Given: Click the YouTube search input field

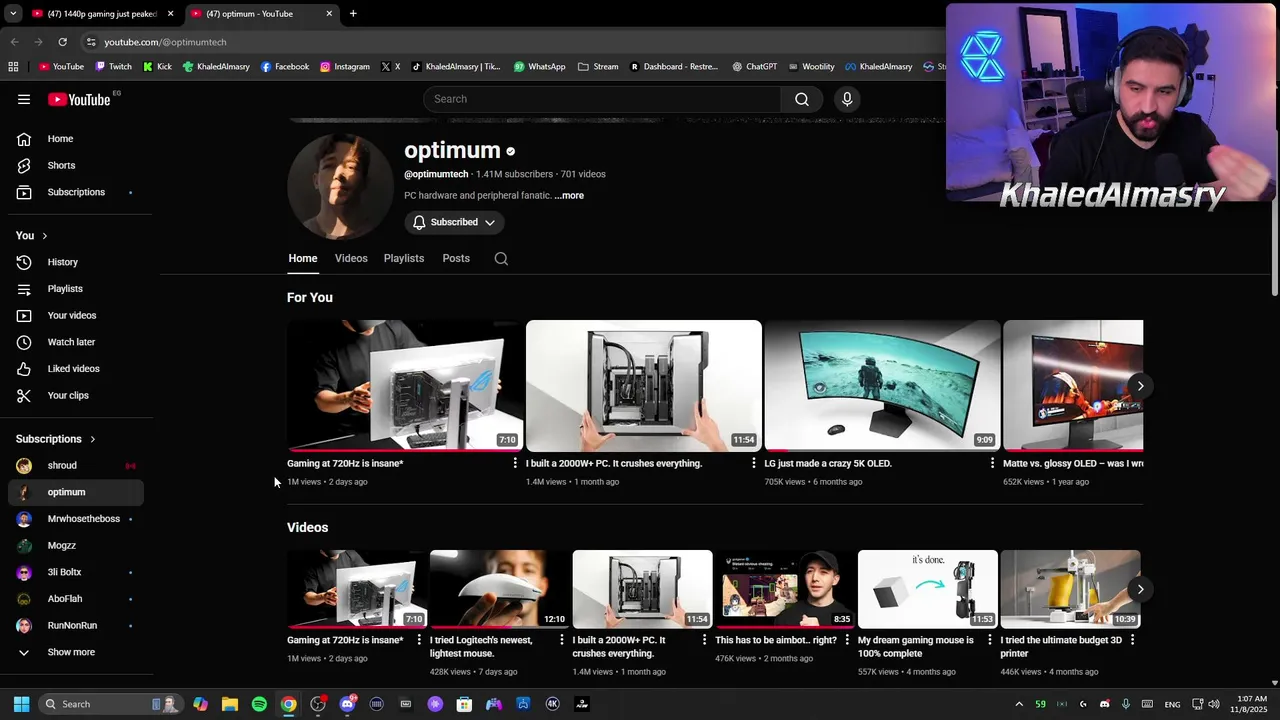Looking at the screenshot, I should [602, 99].
